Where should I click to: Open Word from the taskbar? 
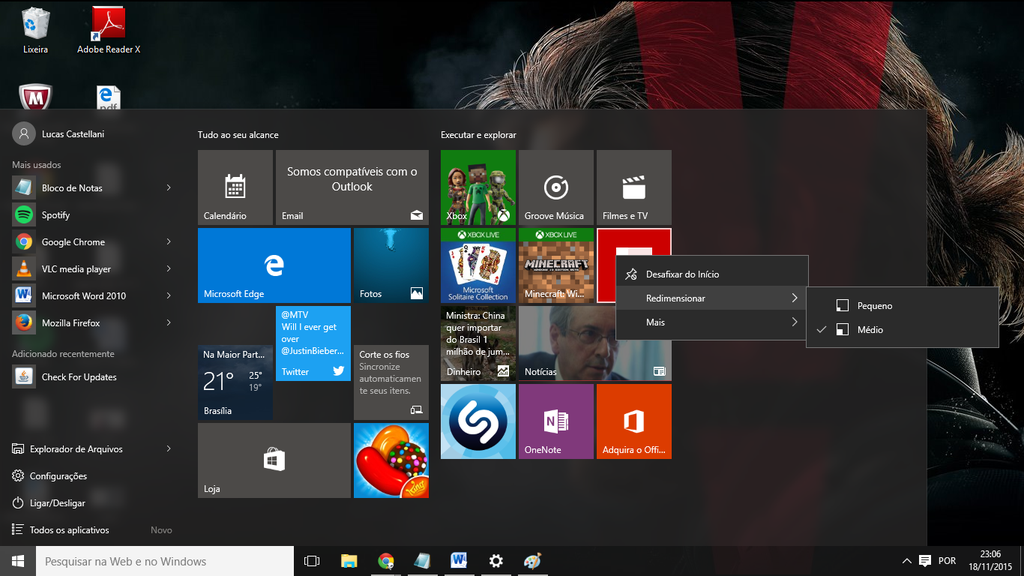[458, 561]
